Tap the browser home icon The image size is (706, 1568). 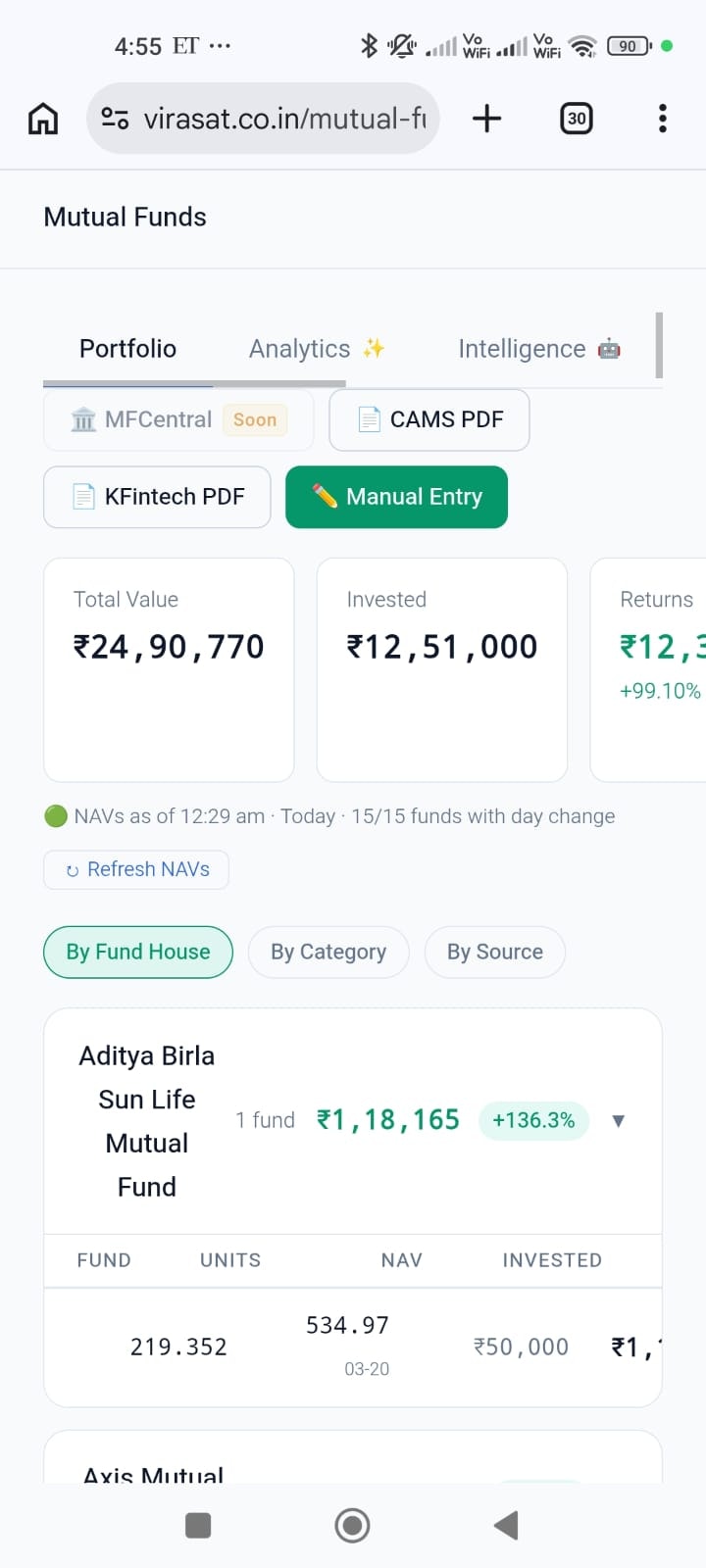point(43,119)
